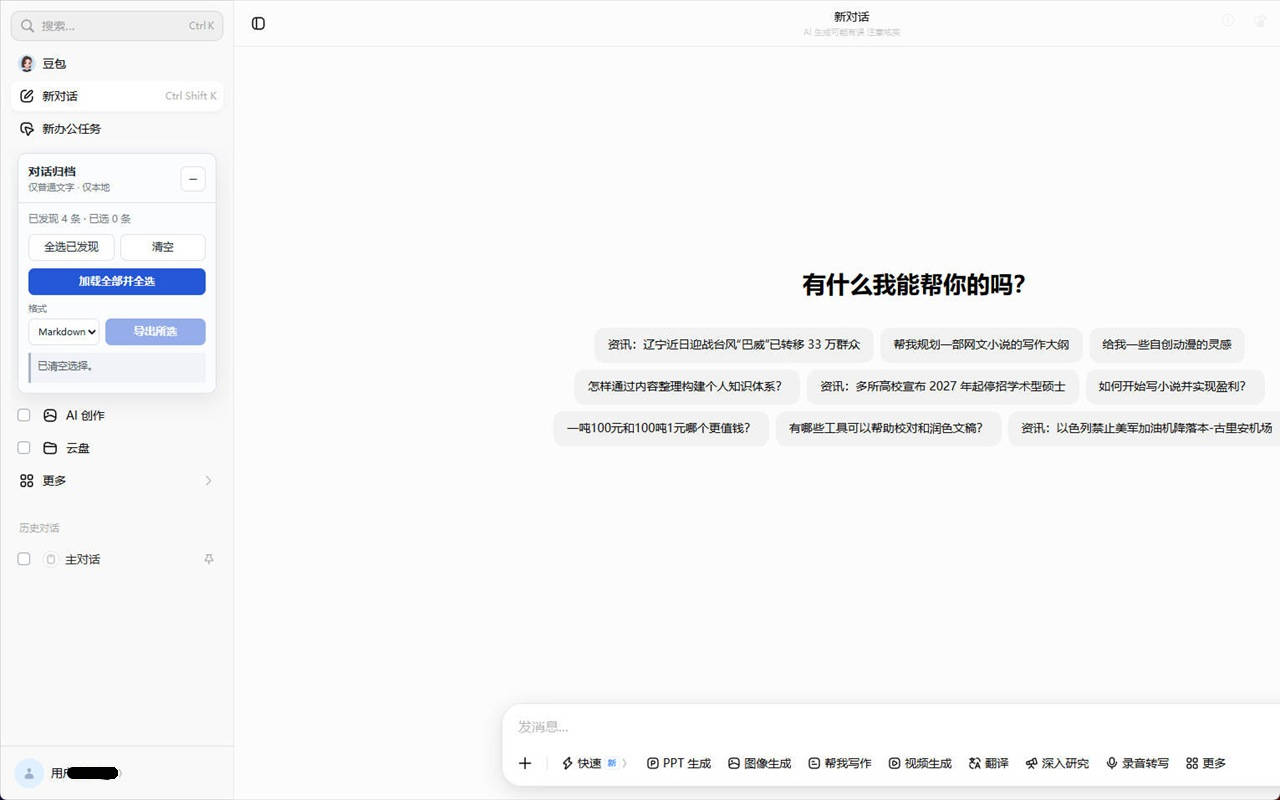
Task: Choose suggestion 如何开始写小说并实现盈利
Action: [1175, 387]
